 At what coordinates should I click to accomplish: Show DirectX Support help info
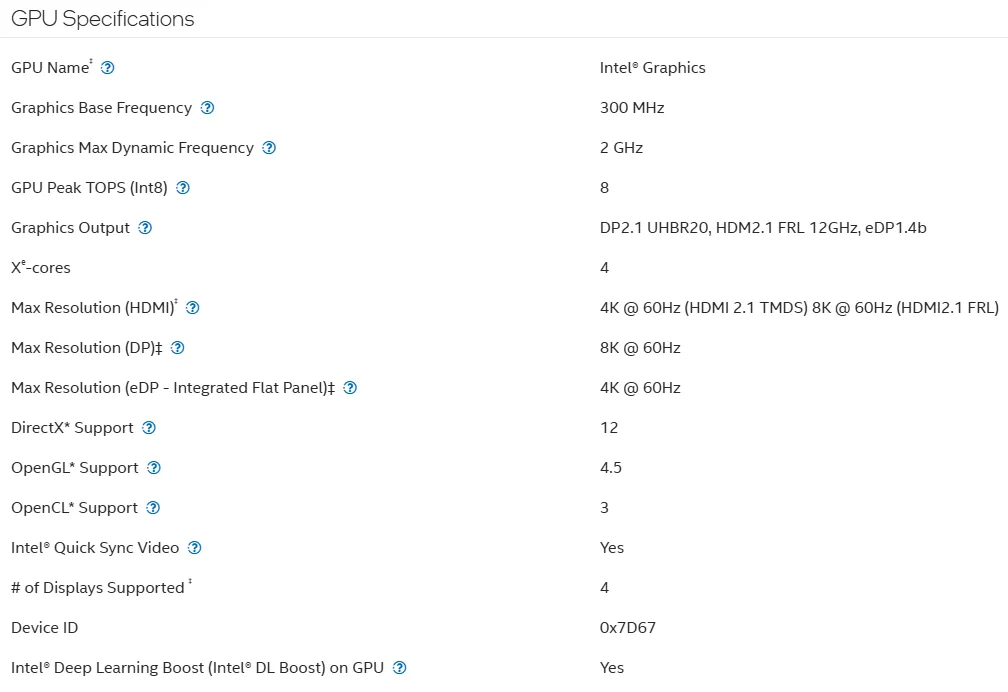[148, 428]
